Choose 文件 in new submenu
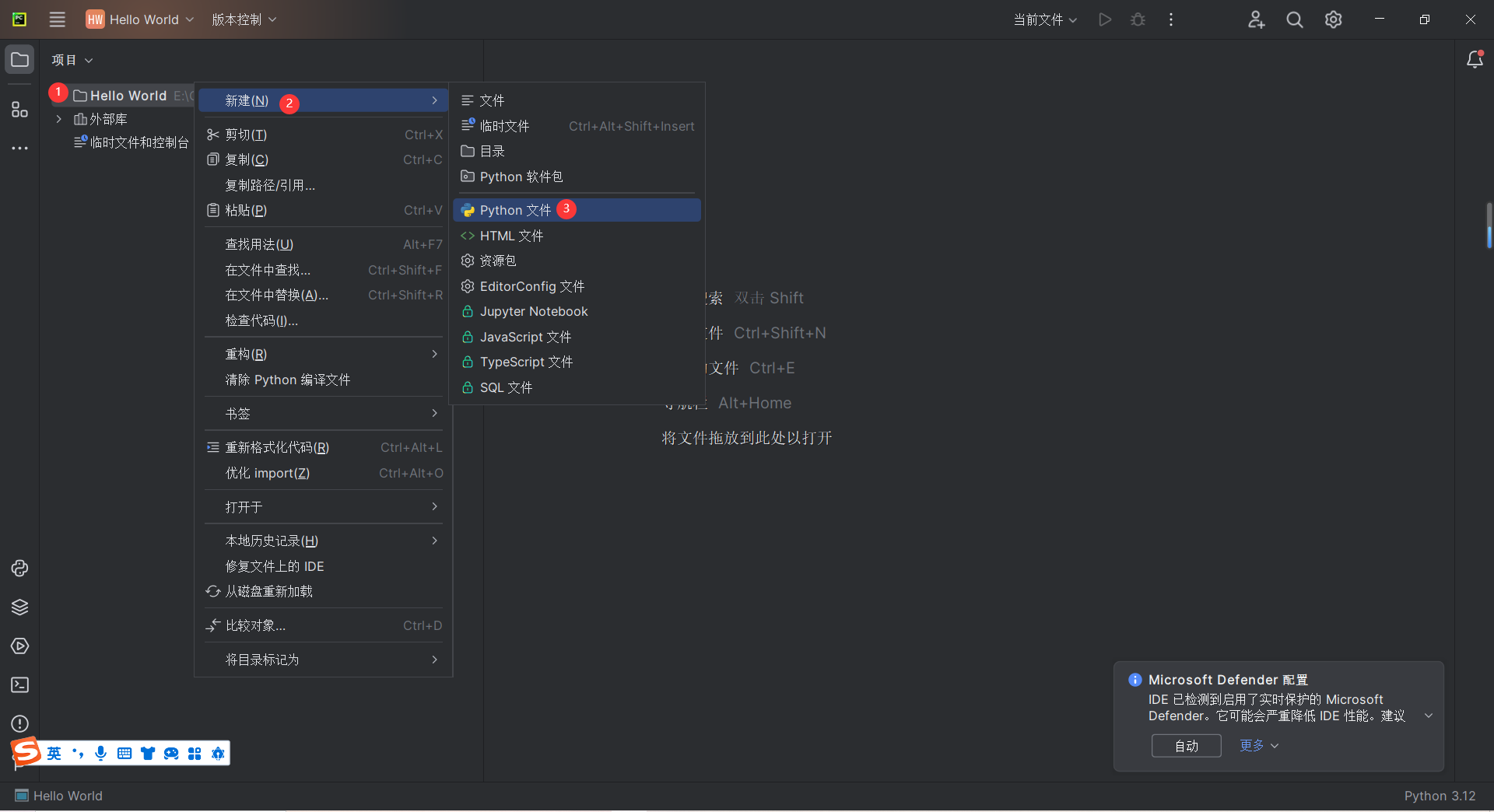 [577, 100]
